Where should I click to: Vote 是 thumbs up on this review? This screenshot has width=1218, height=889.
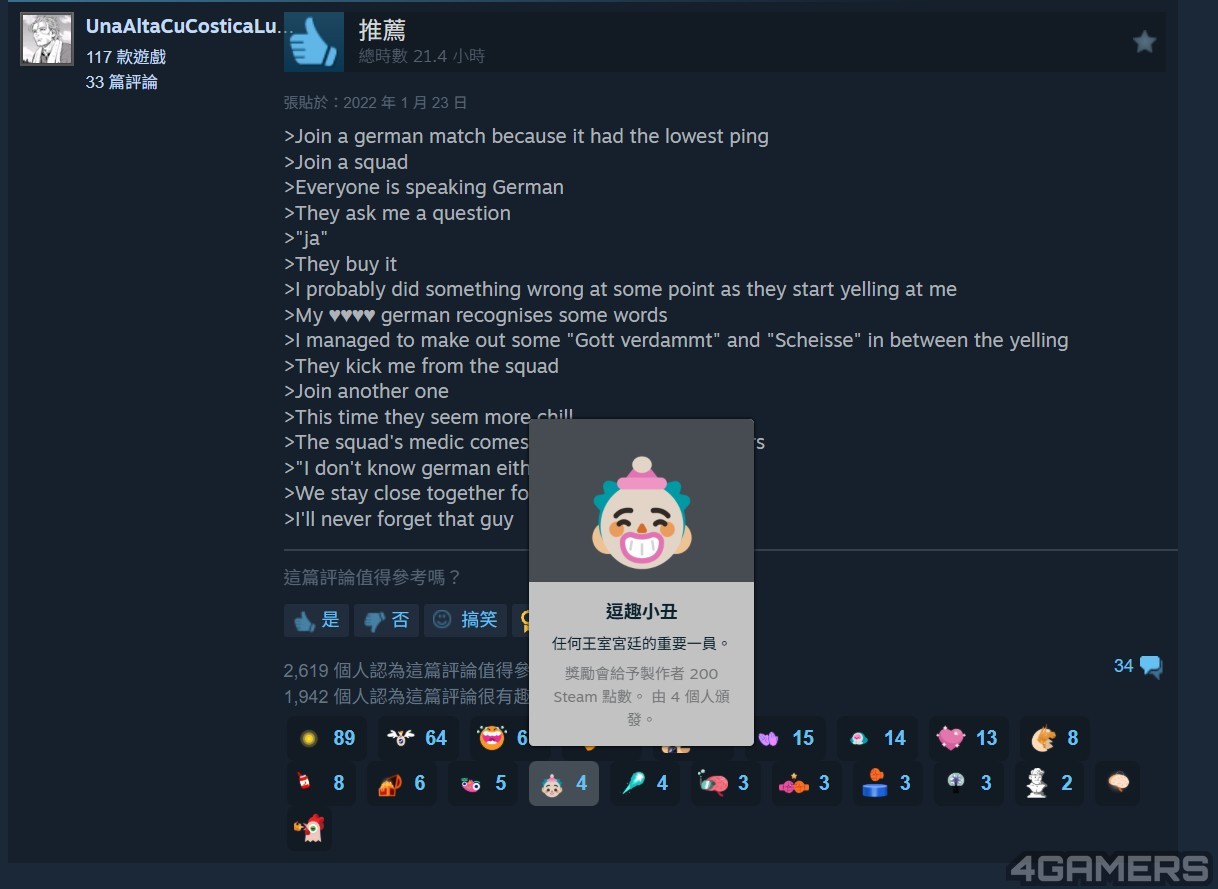[x=316, y=620]
